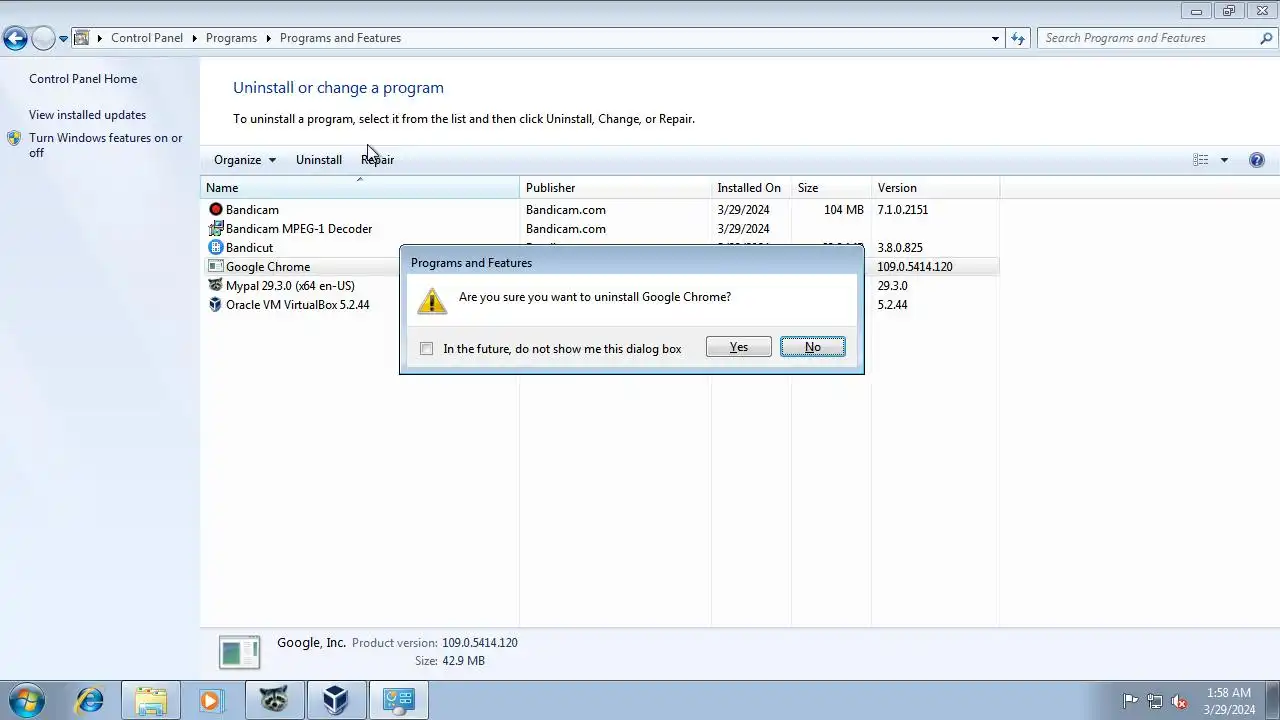Open VirtualBox taskbar icon
1280x720 pixels.
click(x=336, y=700)
